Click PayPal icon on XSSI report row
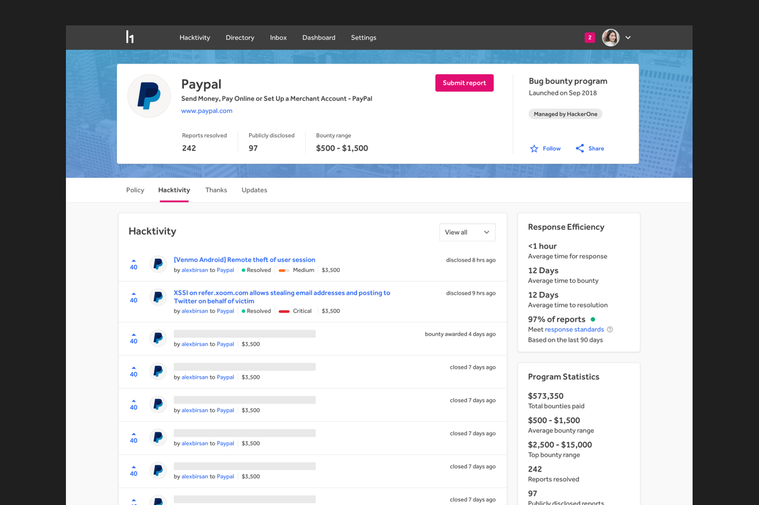Viewport: 759px width, 505px height. 158,297
